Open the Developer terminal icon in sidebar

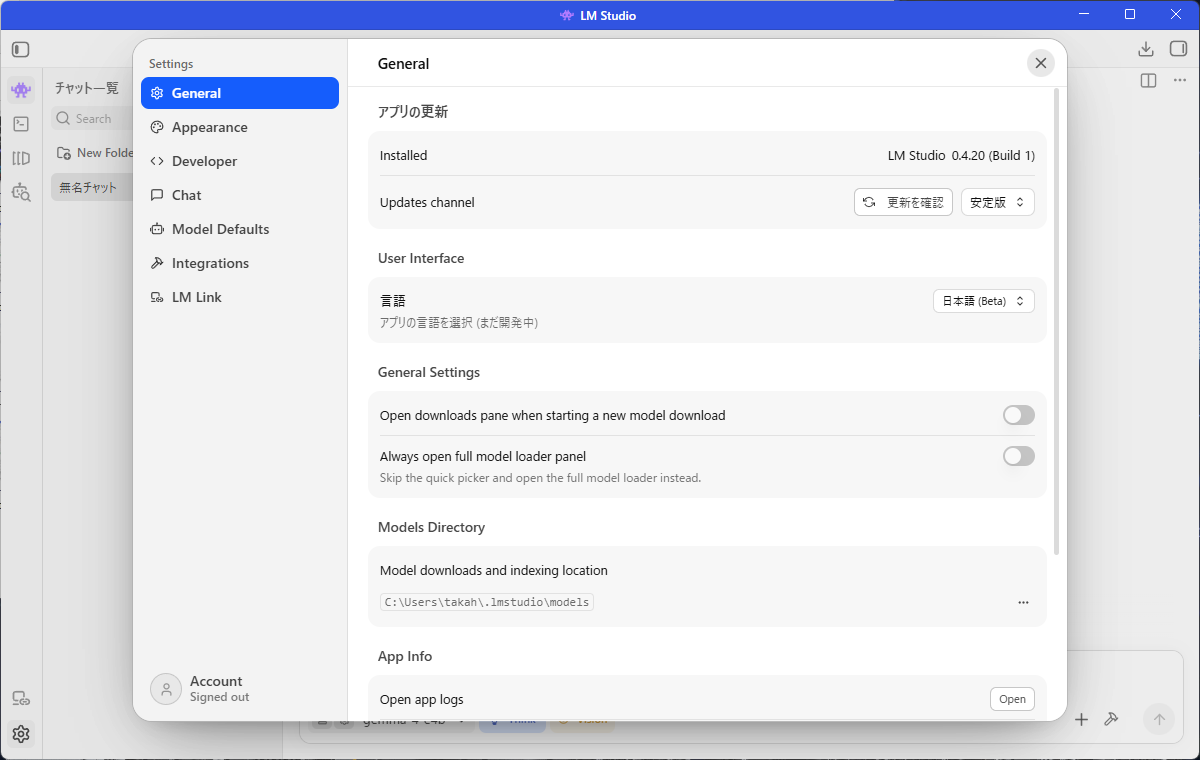[x=21, y=124]
